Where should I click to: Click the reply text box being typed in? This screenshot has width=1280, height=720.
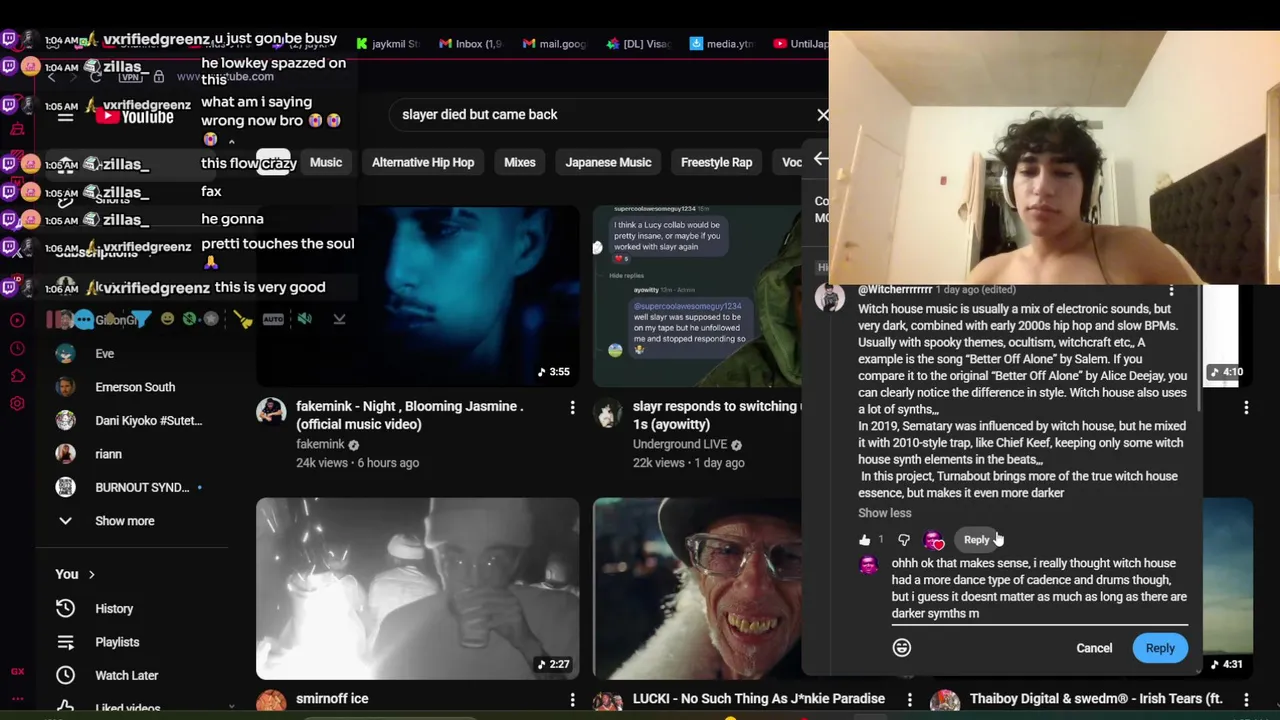click(1039, 588)
